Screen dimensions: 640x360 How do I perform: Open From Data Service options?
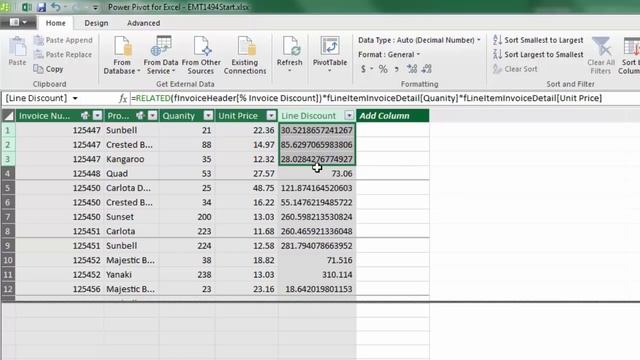point(161,56)
